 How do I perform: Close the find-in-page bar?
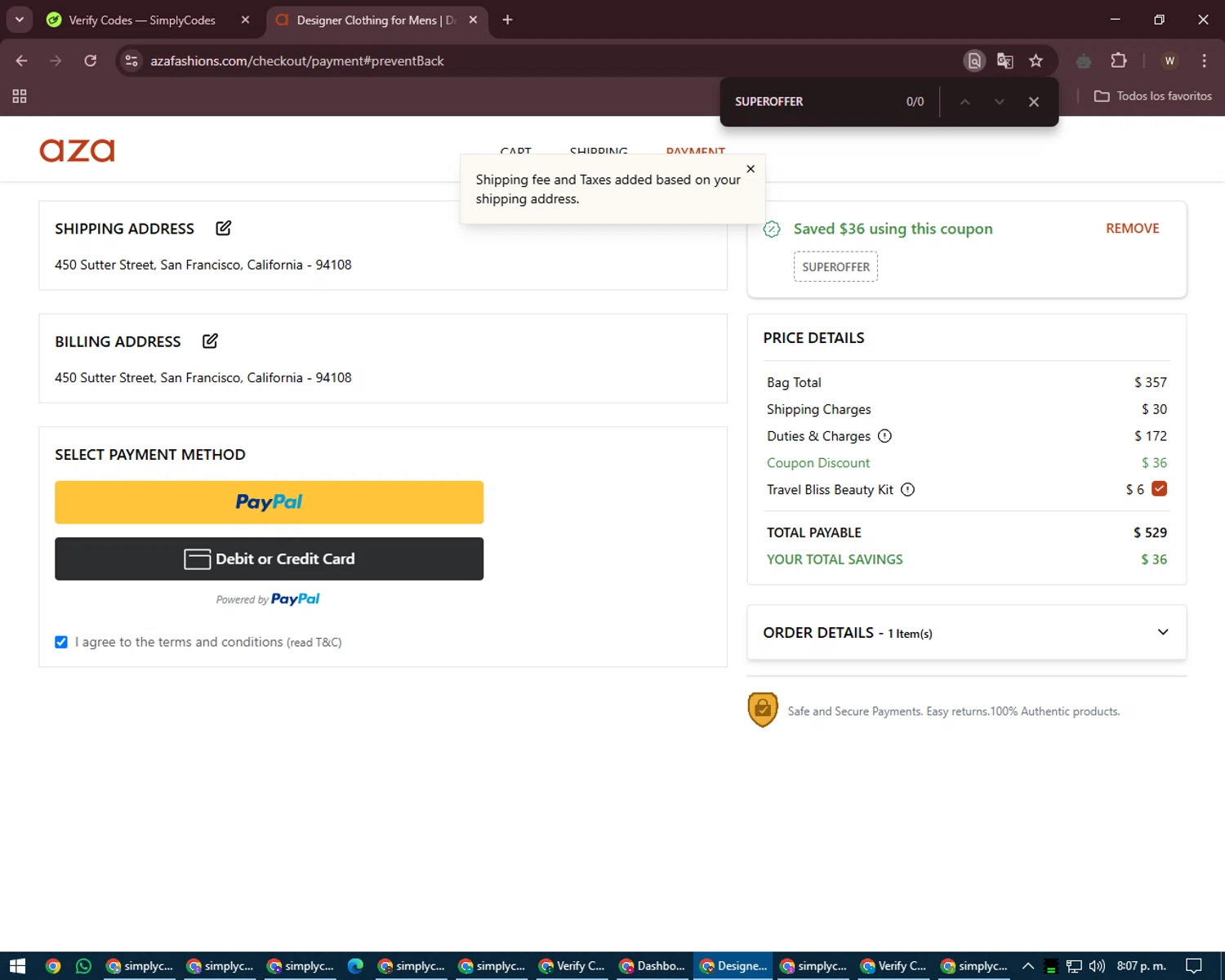point(1034,102)
